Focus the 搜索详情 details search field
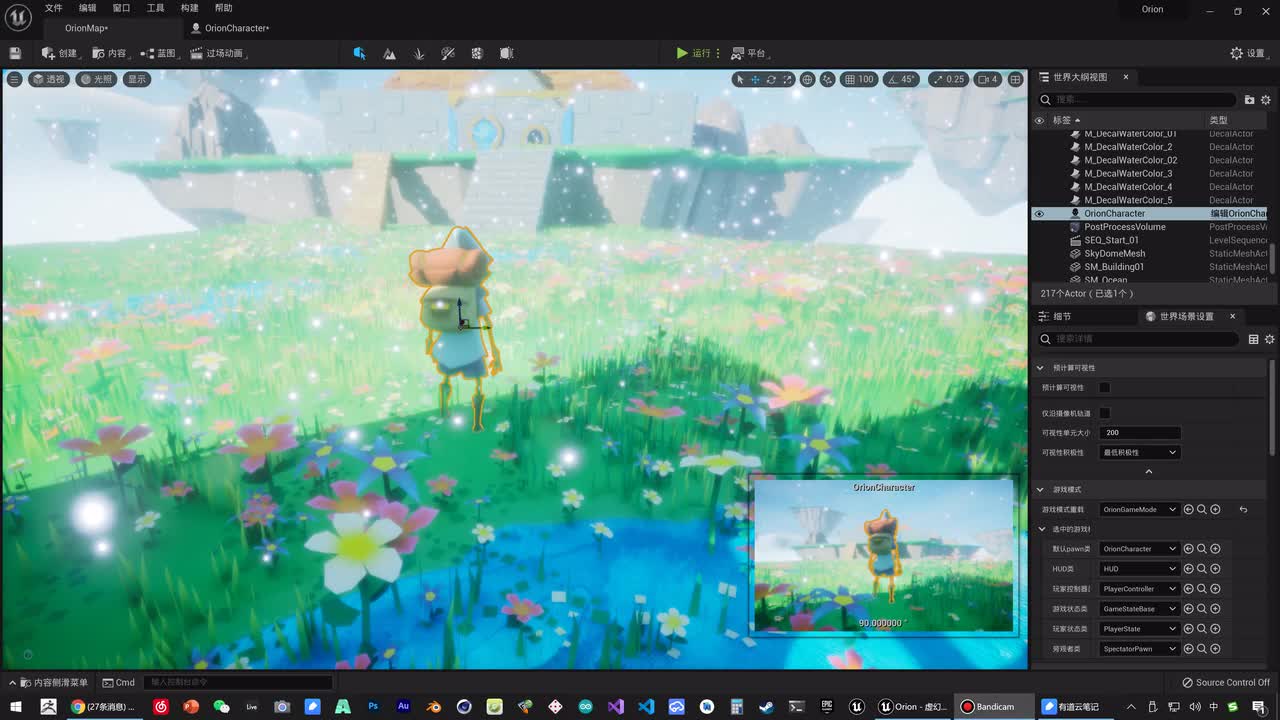1280x720 pixels. point(1137,339)
